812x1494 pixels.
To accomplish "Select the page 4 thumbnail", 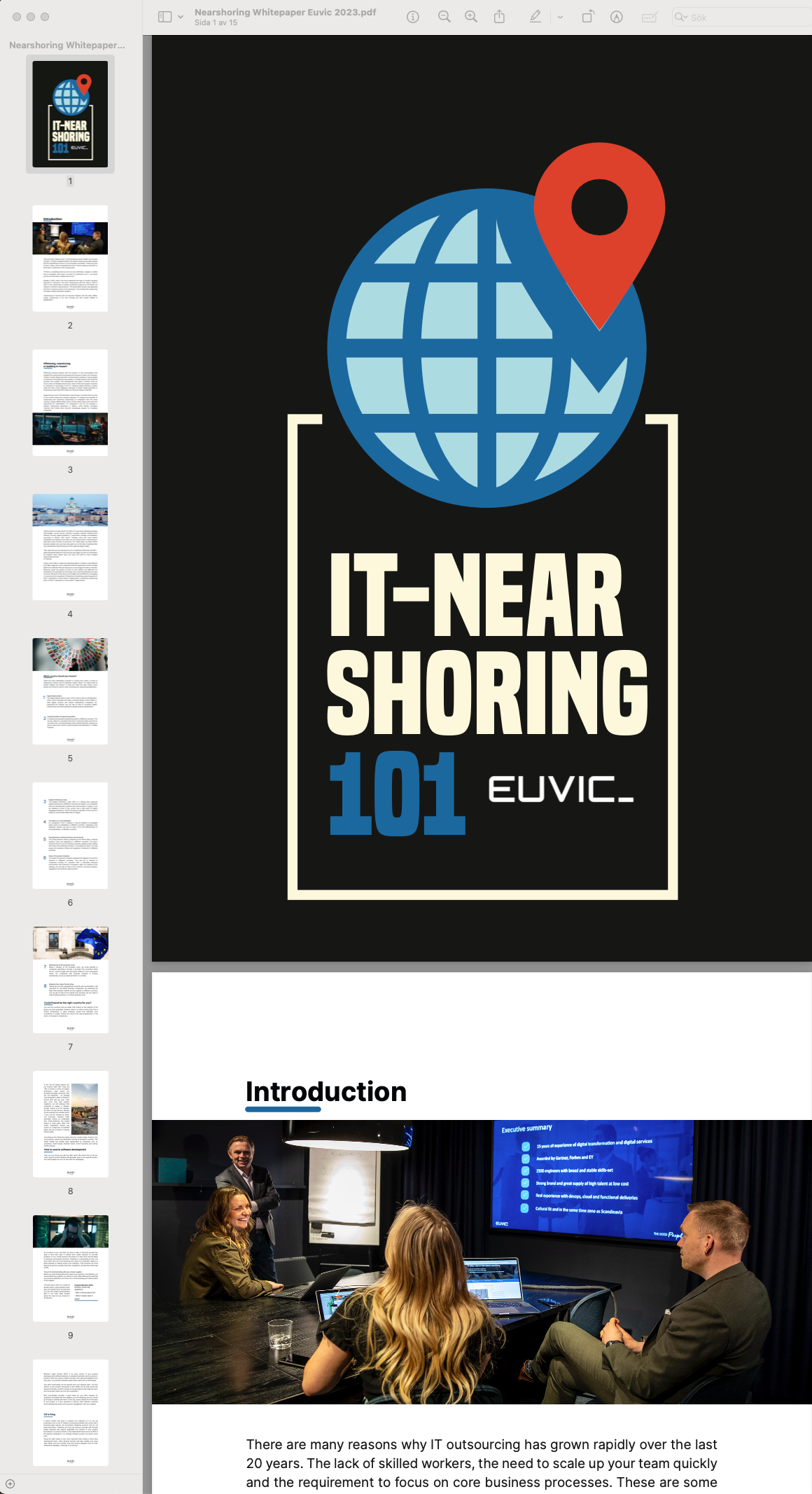I will point(70,547).
